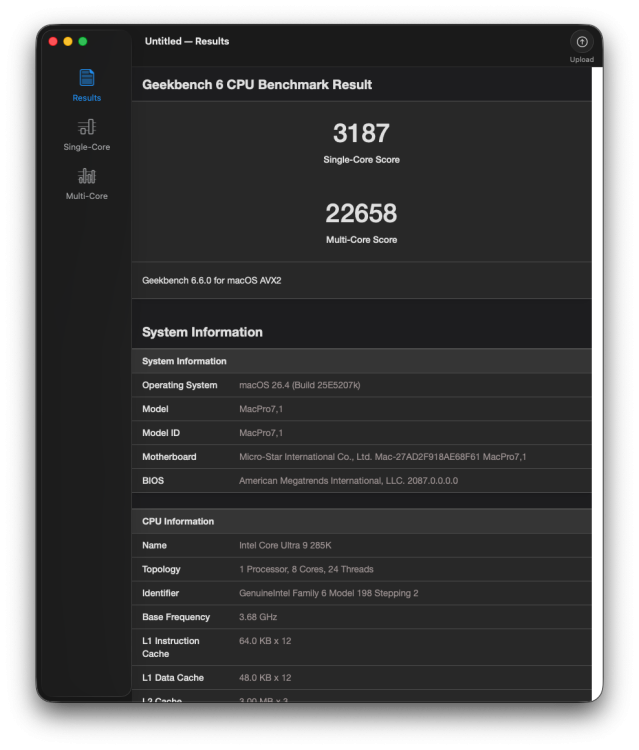Click the single-core score 3187
This screenshot has width=639, height=750.
click(x=361, y=133)
